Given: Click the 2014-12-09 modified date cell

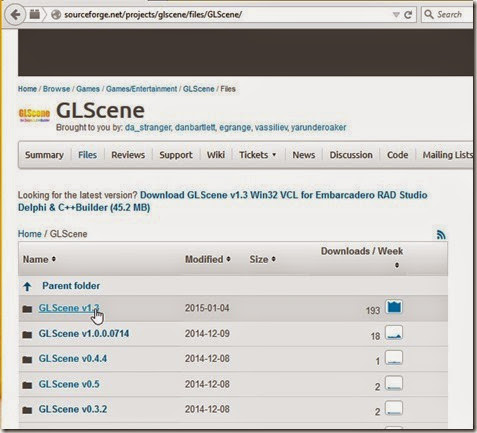Looking at the screenshot, I should (207, 334).
